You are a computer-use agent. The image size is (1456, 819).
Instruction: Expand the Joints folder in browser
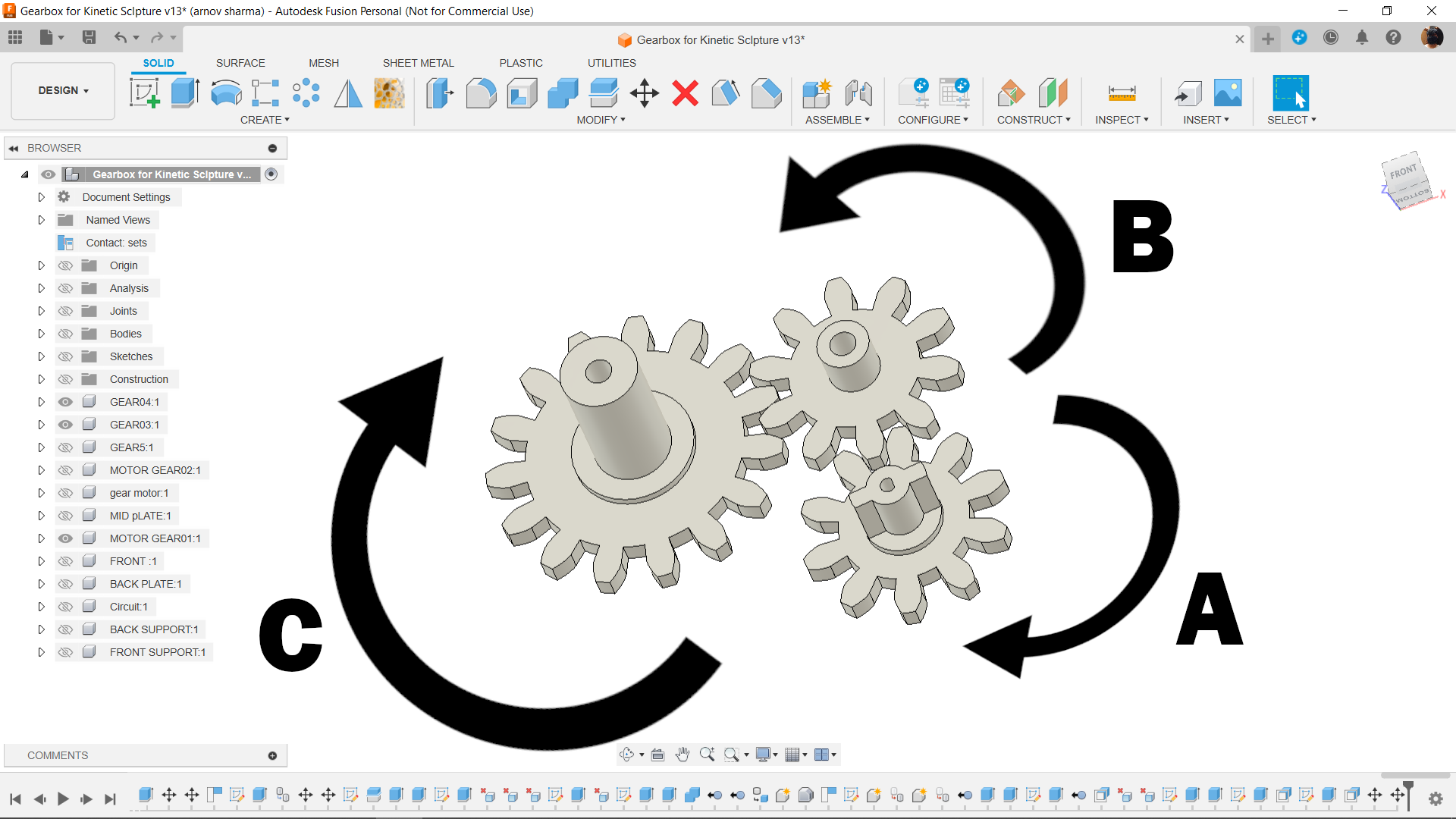pyautogui.click(x=40, y=311)
